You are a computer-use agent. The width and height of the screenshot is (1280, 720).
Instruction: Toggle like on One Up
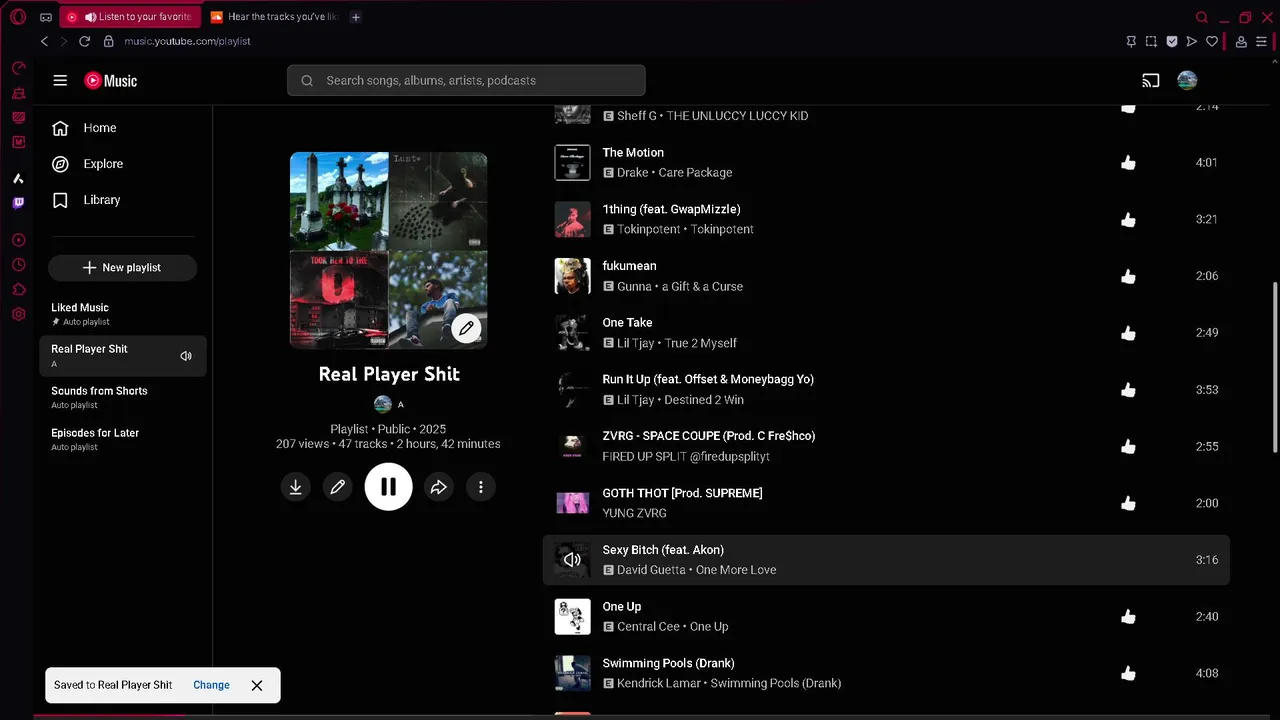(x=1128, y=617)
